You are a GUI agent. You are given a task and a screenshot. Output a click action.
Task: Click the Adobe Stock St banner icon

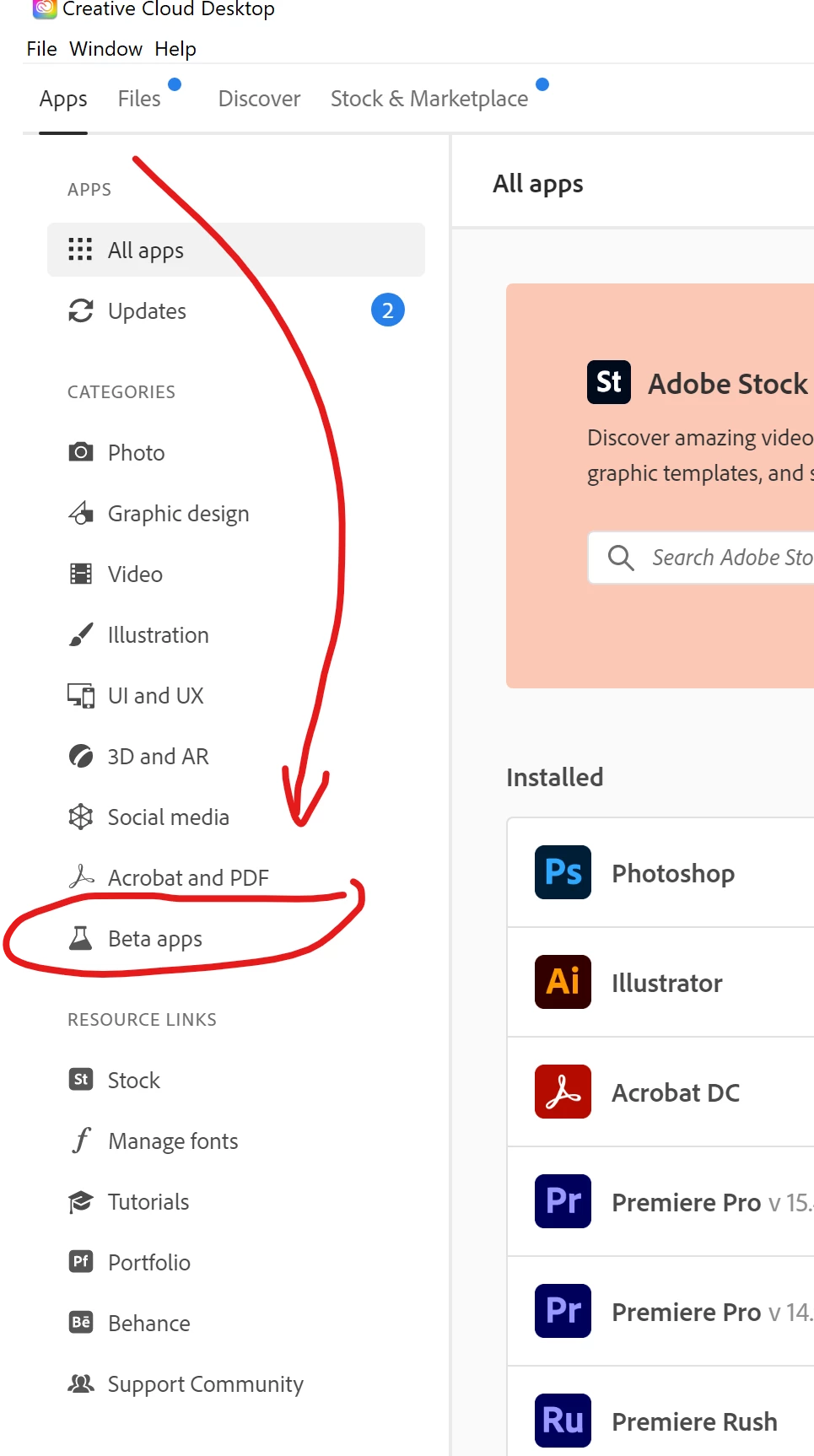pyautogui.click(x=609, y=382)
